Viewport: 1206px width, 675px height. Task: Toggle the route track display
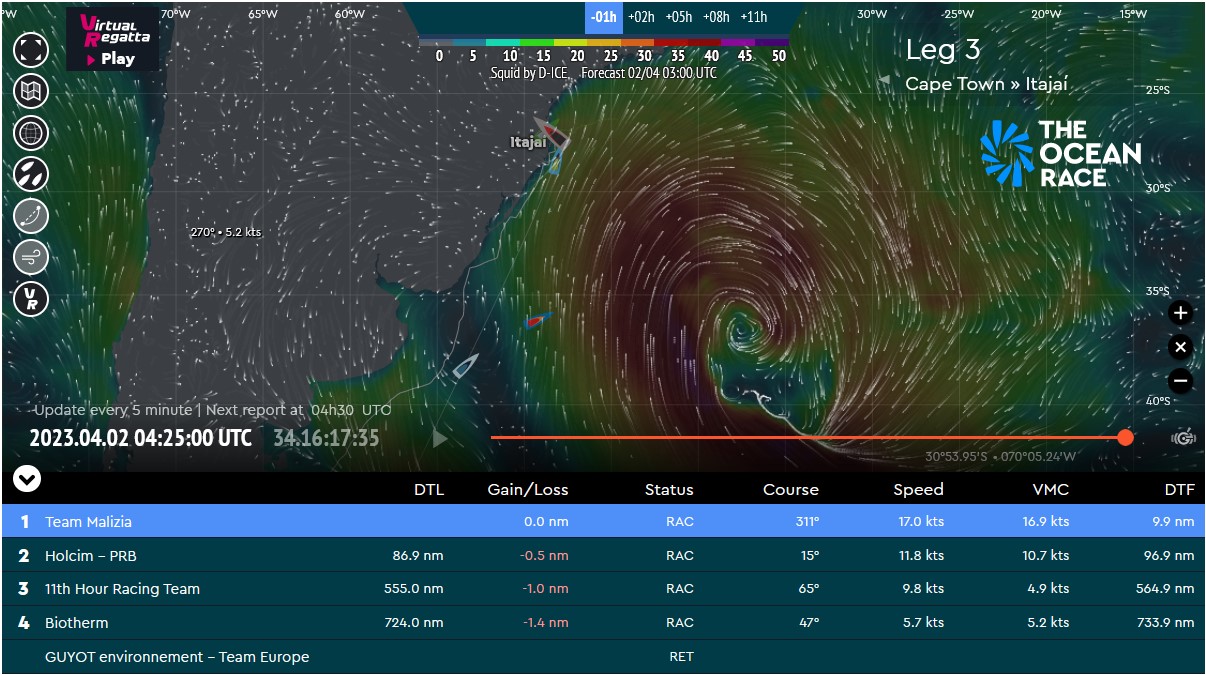31,216
